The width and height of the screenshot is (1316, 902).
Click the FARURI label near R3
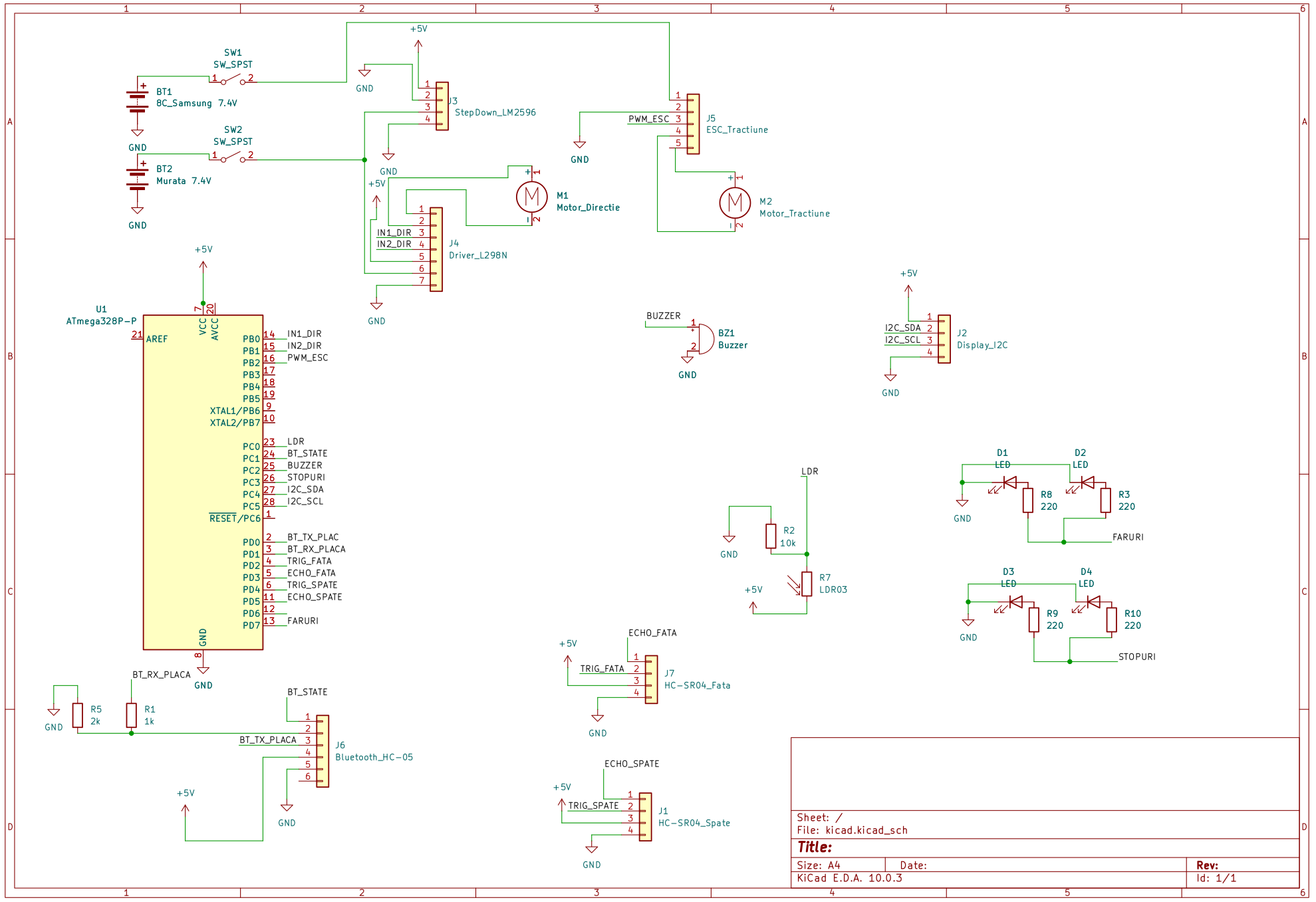pos(1128,538)
